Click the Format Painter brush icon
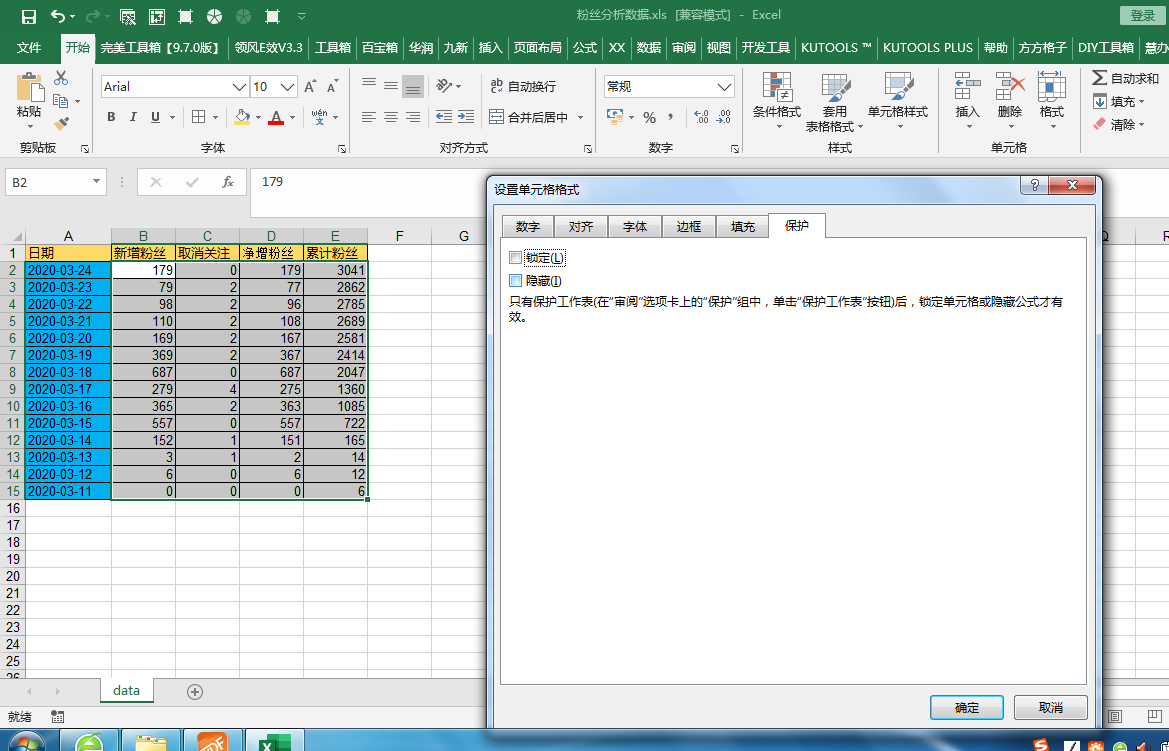Image resolution: width=1169 pixels, height=751 pixels. 61,124
